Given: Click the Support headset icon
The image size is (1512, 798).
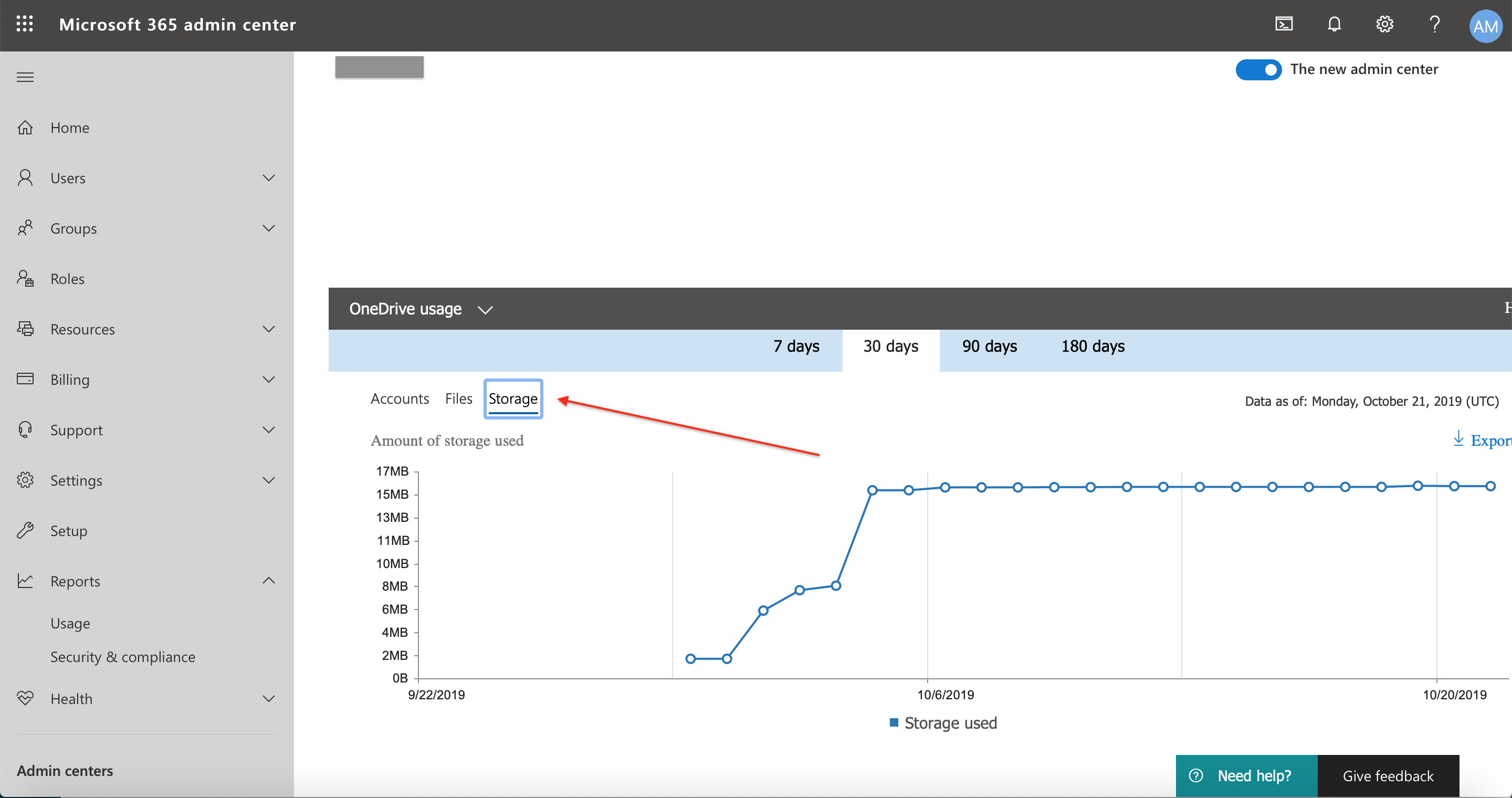Looking at the screenshot, I should (25, 429).
